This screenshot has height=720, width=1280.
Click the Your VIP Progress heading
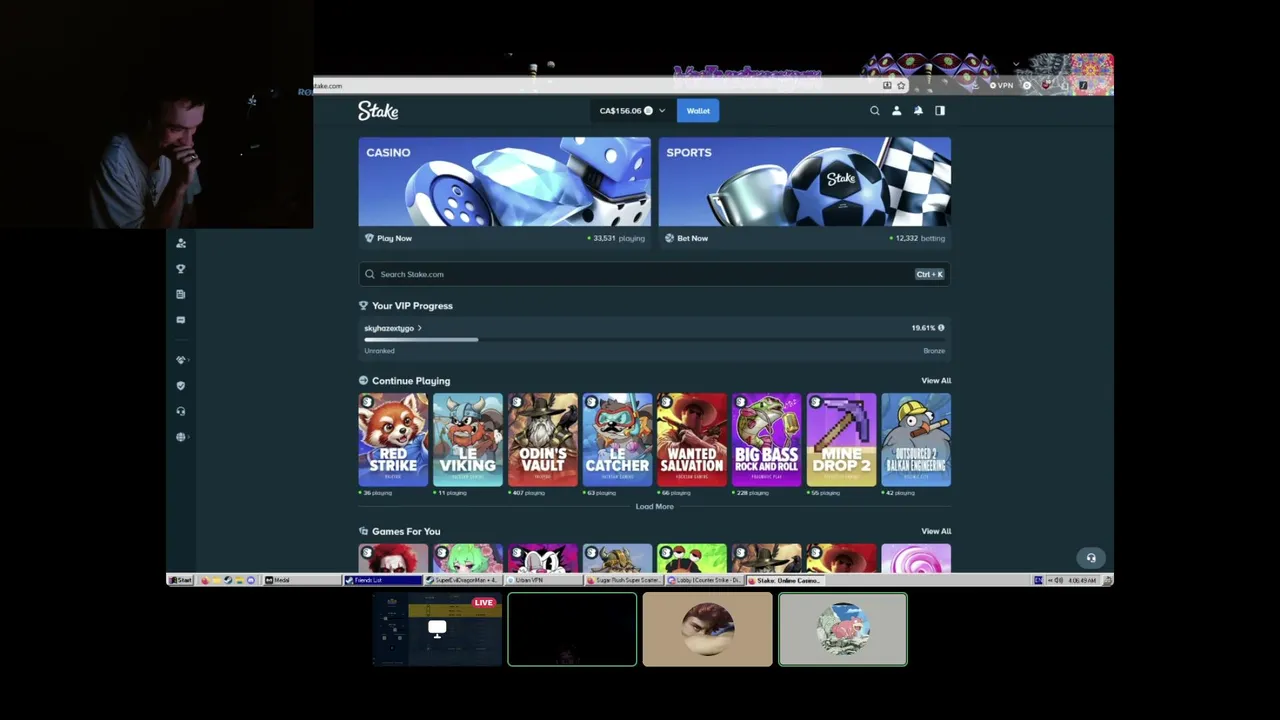412,306
